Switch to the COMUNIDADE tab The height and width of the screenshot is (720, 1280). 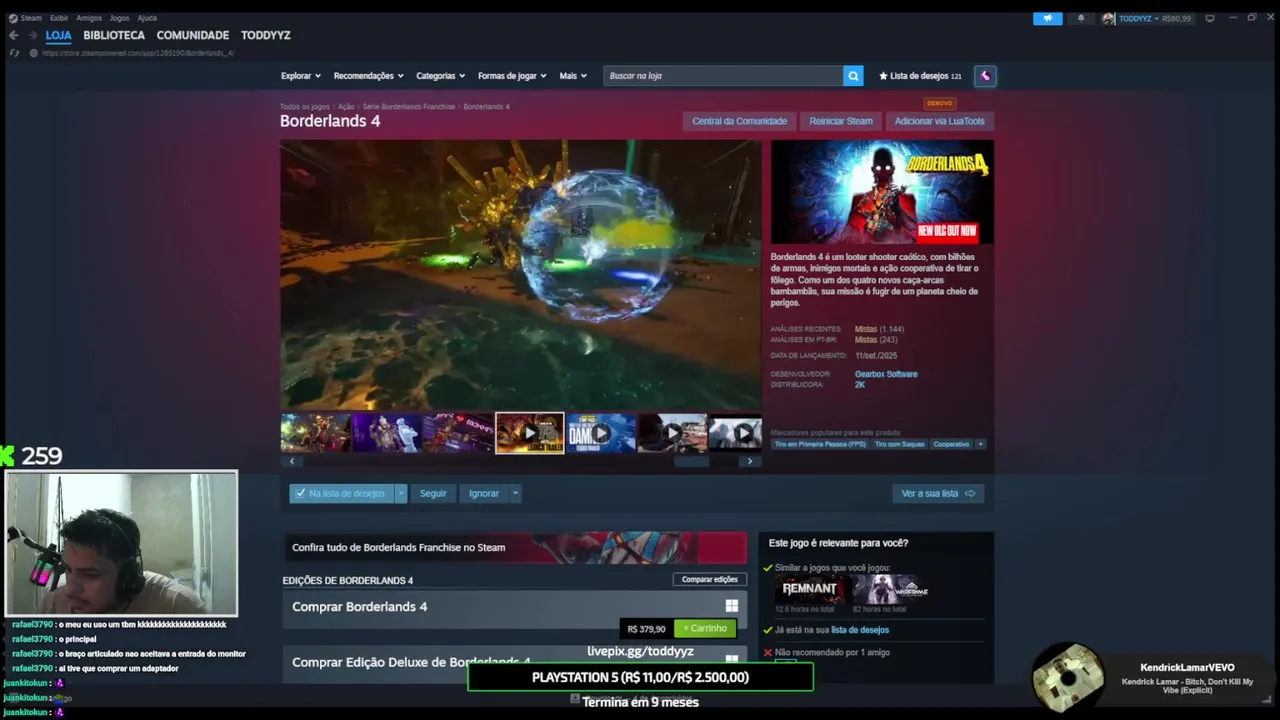coord(193,35)
